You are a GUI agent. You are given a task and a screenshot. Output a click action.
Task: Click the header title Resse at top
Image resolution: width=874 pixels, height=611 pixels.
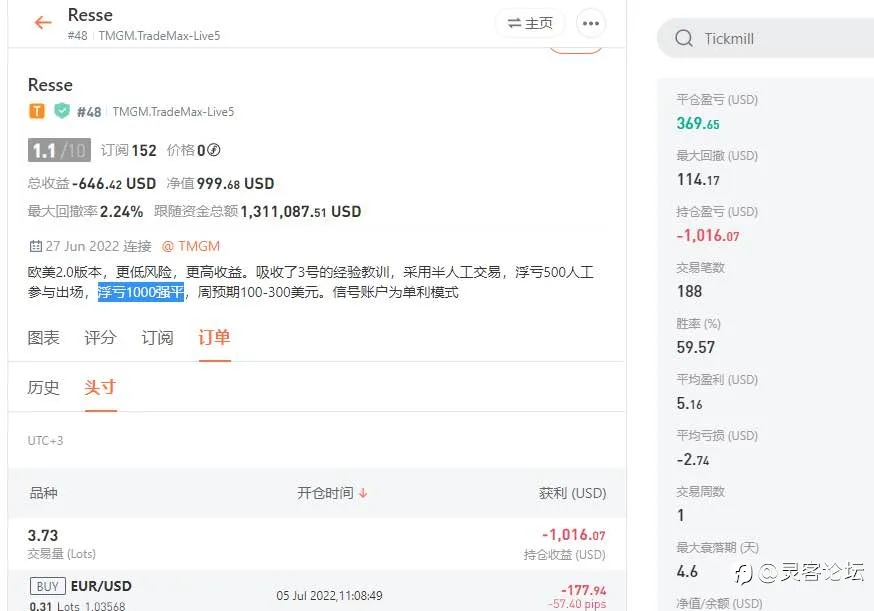(x=90, y=14)
